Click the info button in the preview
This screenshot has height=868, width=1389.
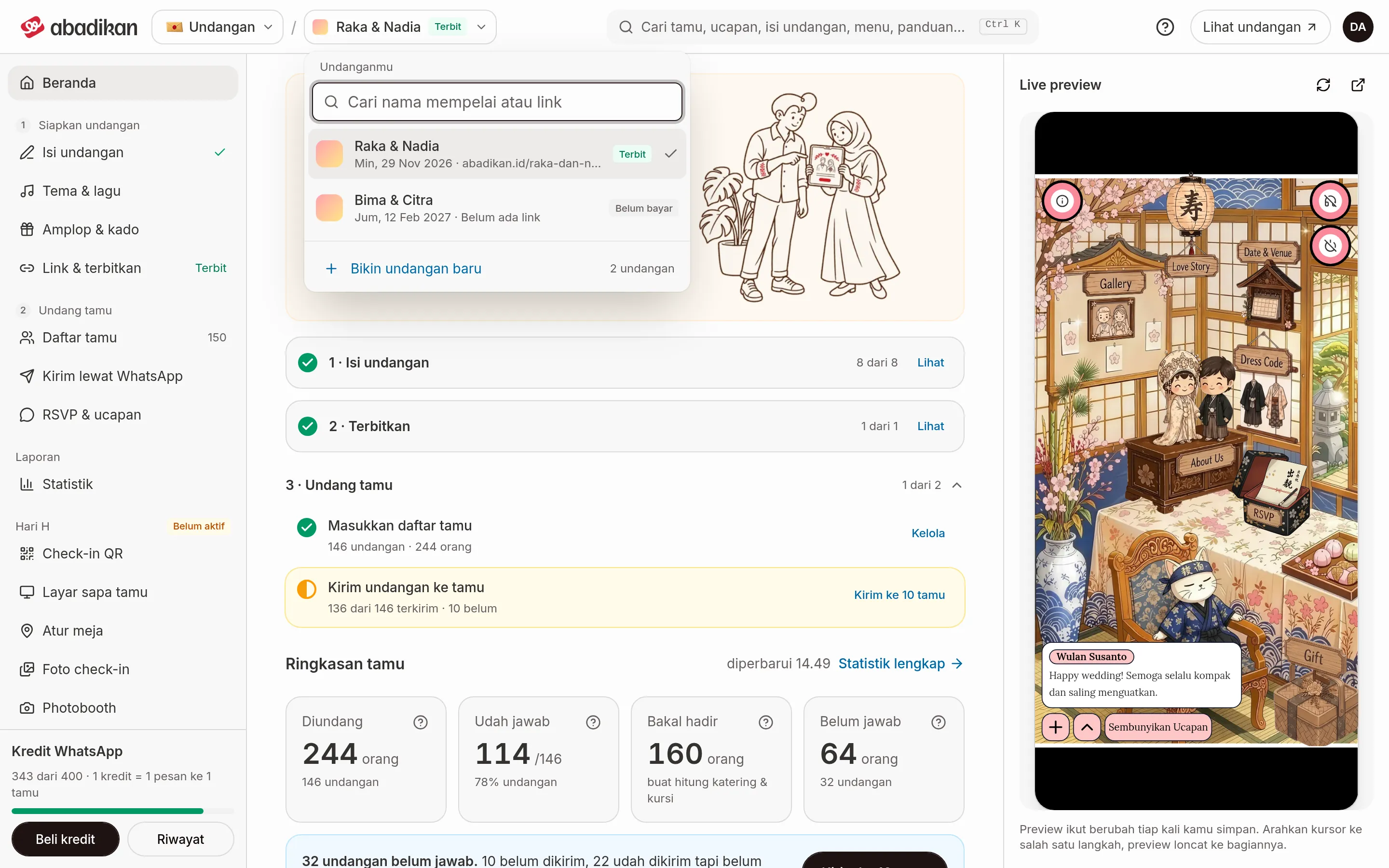[x=1062, y=201]
